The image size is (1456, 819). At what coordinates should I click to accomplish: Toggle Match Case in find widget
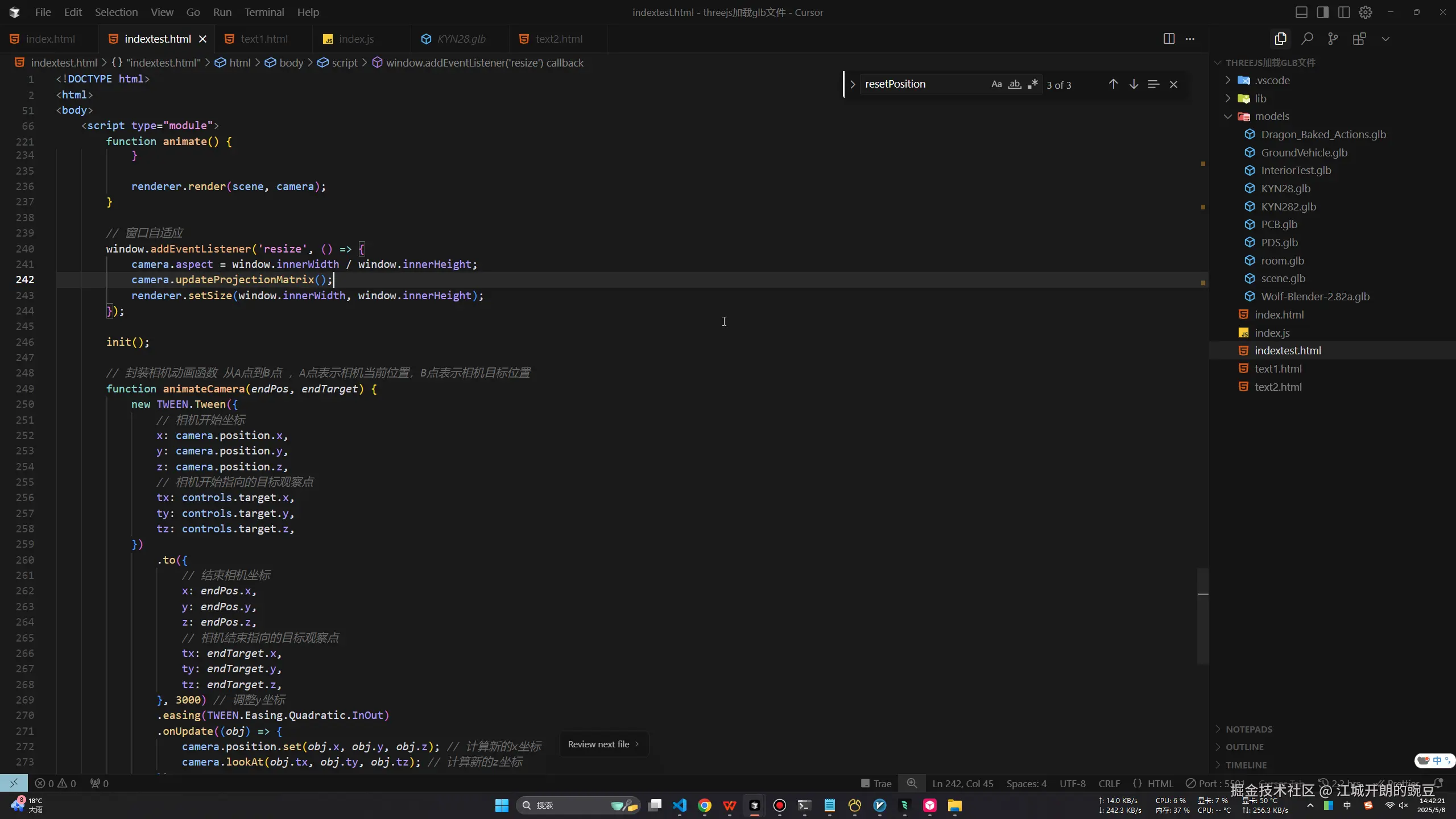pos(996,84)
